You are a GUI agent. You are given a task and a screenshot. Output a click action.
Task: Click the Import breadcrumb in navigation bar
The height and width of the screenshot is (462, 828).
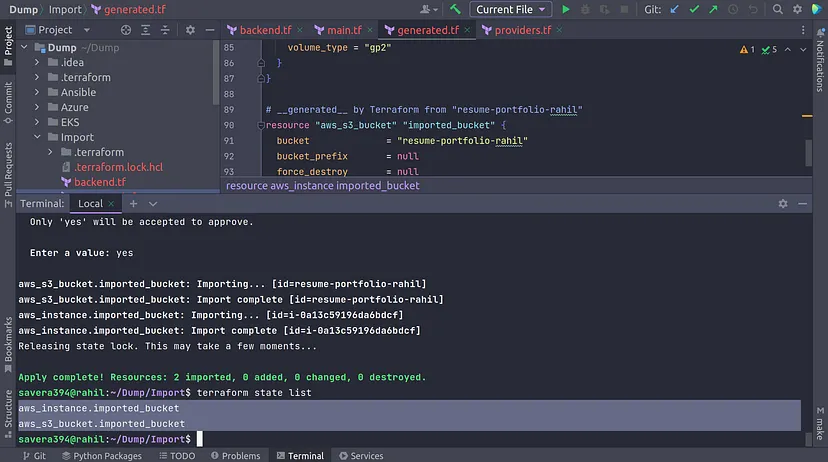click(x=65, y=10)
